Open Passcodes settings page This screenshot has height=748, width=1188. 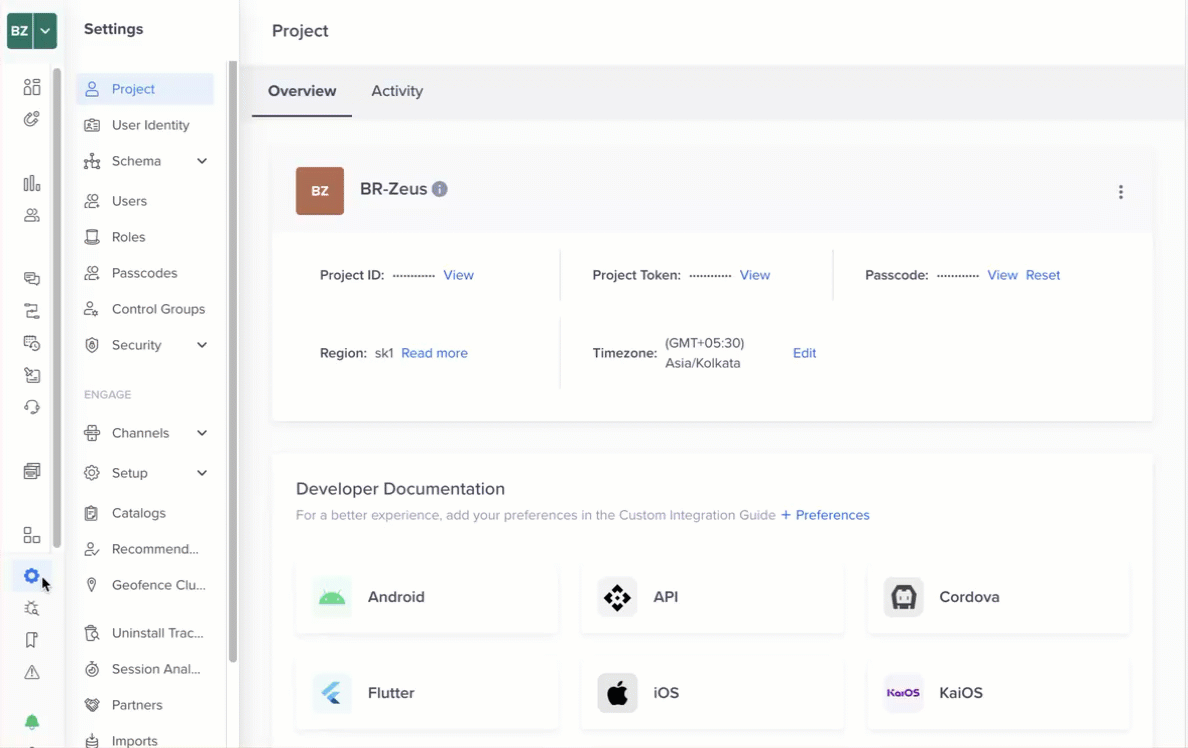[145, 273]
